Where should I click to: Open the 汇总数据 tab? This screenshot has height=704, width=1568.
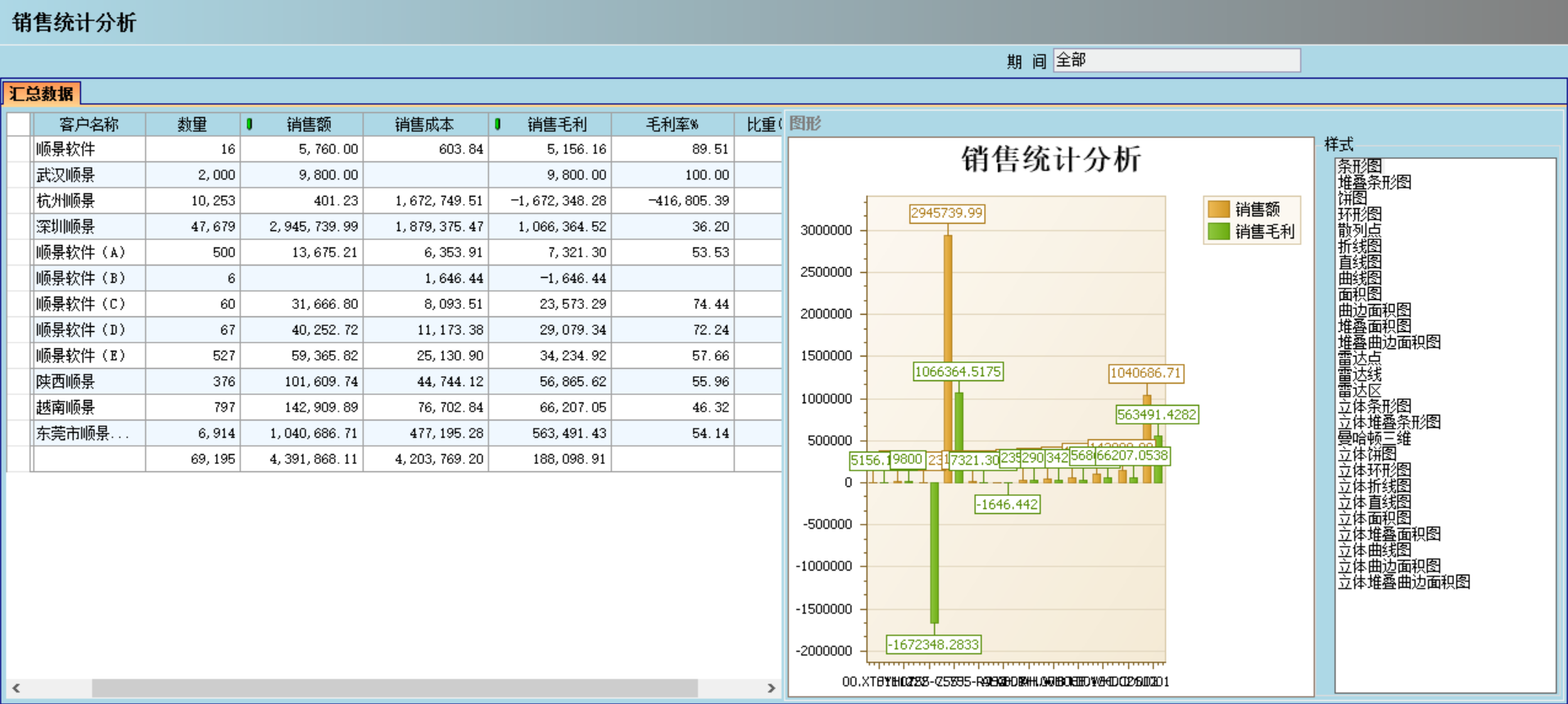(x=41, y=94)
